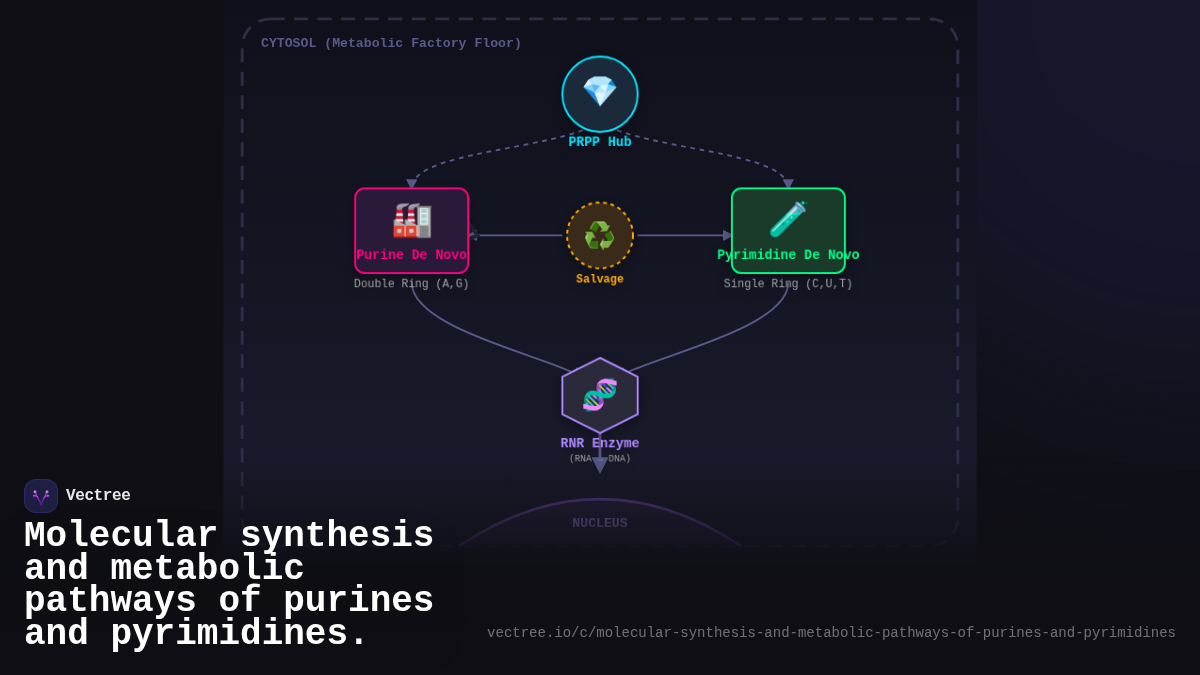The image size is (1200, 675).
Task: Click the Vectree logo icon
Action: [40, 495]
